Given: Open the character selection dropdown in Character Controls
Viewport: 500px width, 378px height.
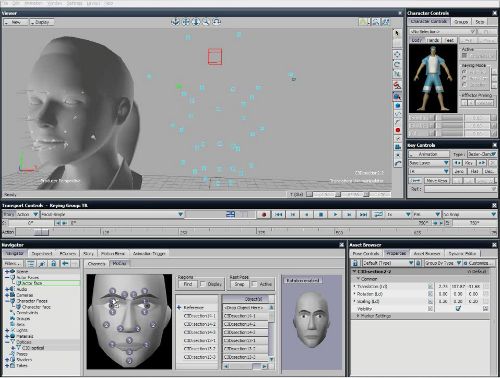Looking at the screenshot, I should point(443,32).
